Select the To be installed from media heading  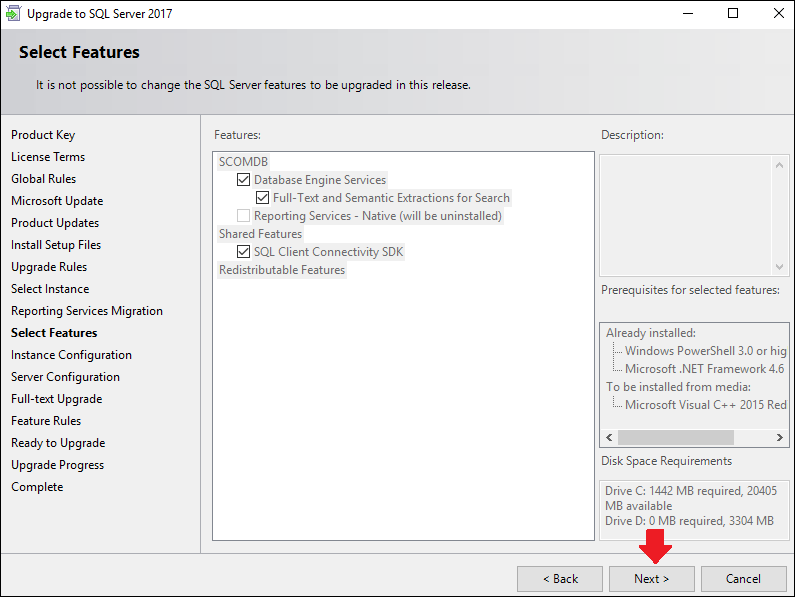[x=678, y=387]
